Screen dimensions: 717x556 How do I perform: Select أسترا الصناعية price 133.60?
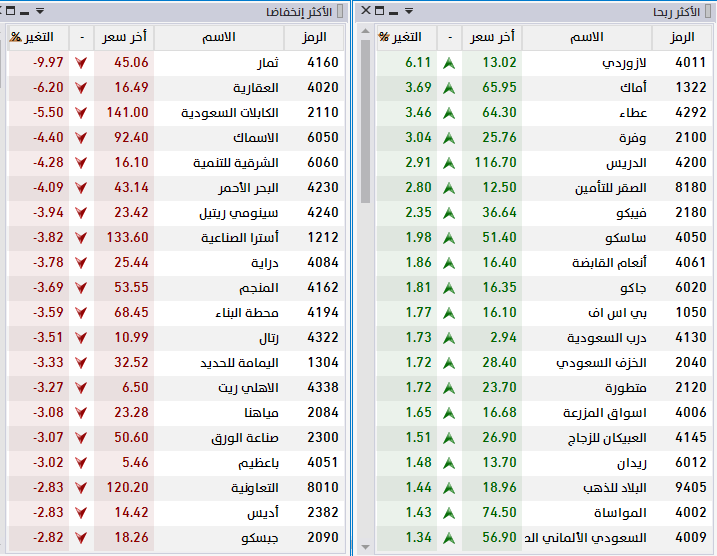[x=128, y=238]
